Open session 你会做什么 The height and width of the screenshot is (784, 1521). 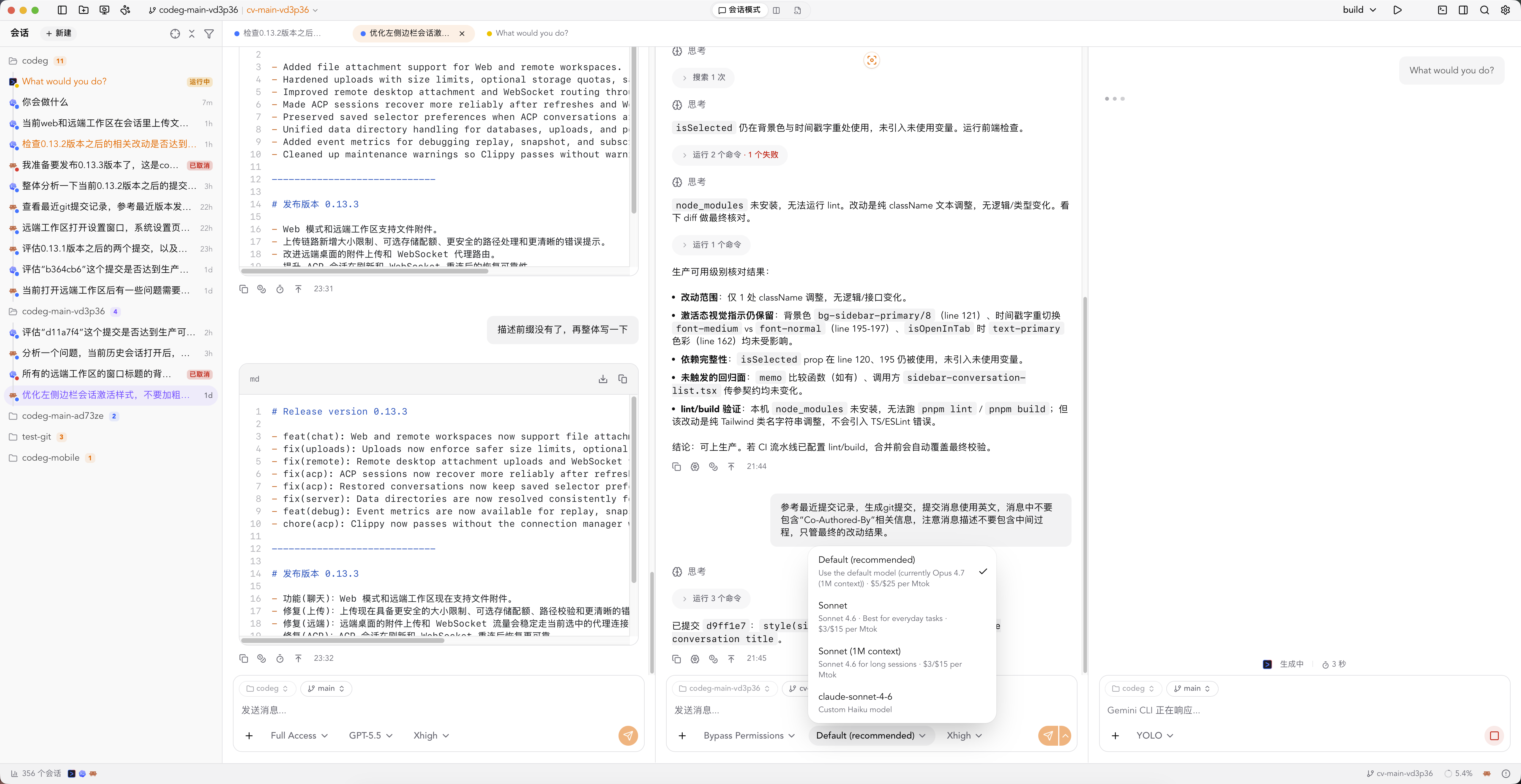tap(111, 102)
